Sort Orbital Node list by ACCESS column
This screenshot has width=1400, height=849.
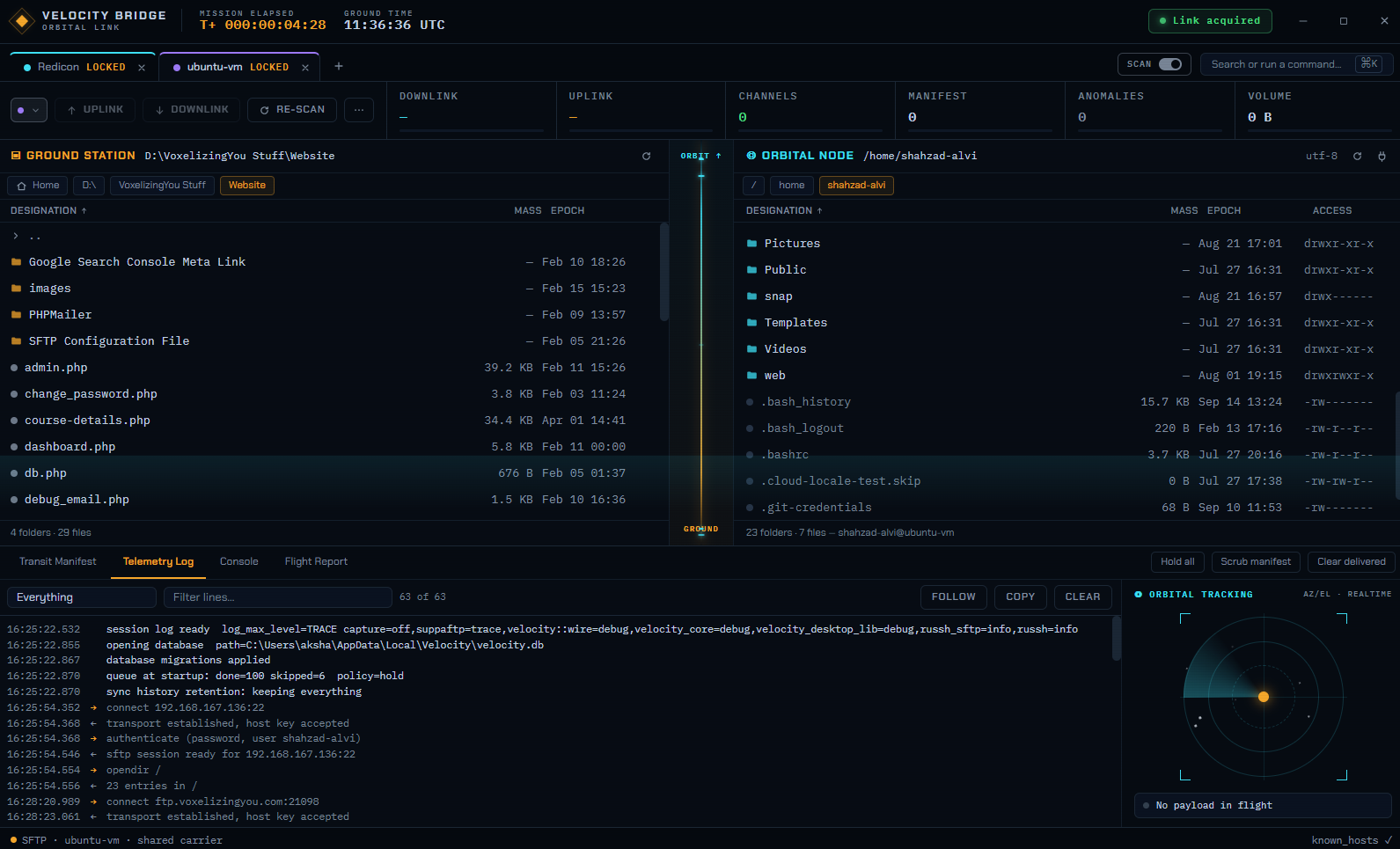point(1332,211)
